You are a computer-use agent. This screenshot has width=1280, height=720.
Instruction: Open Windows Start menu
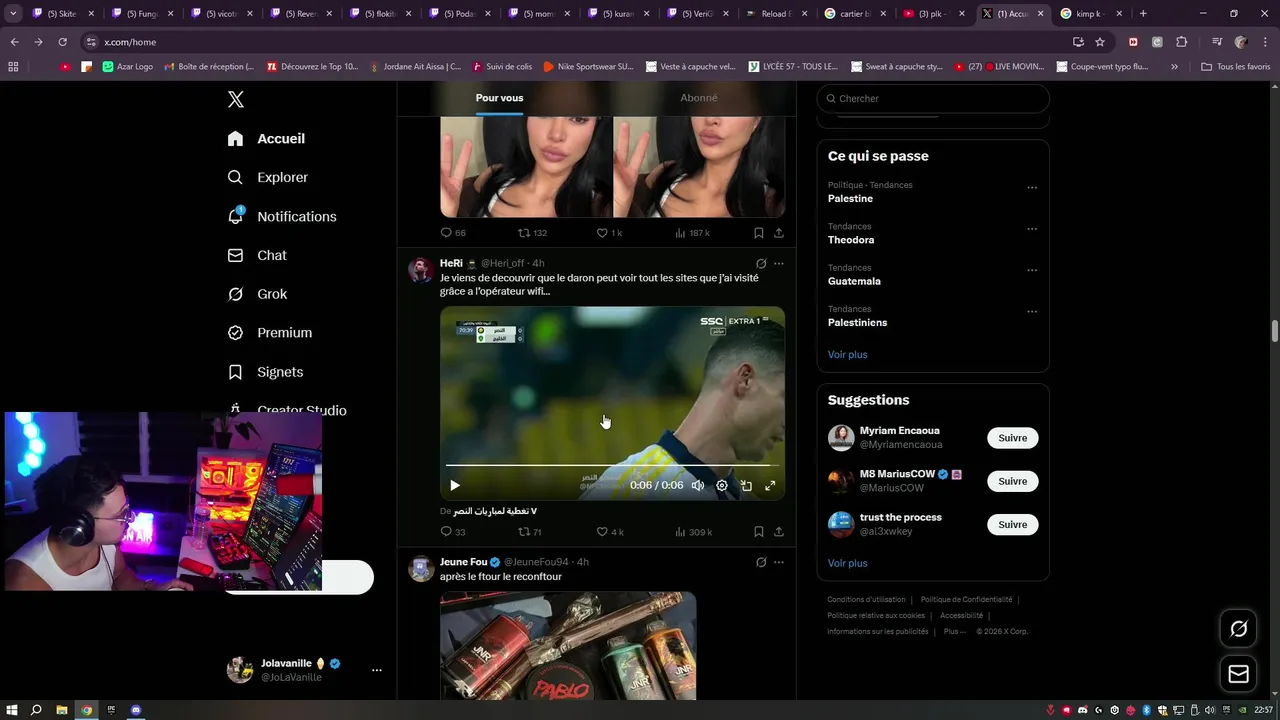click(12, 710)
